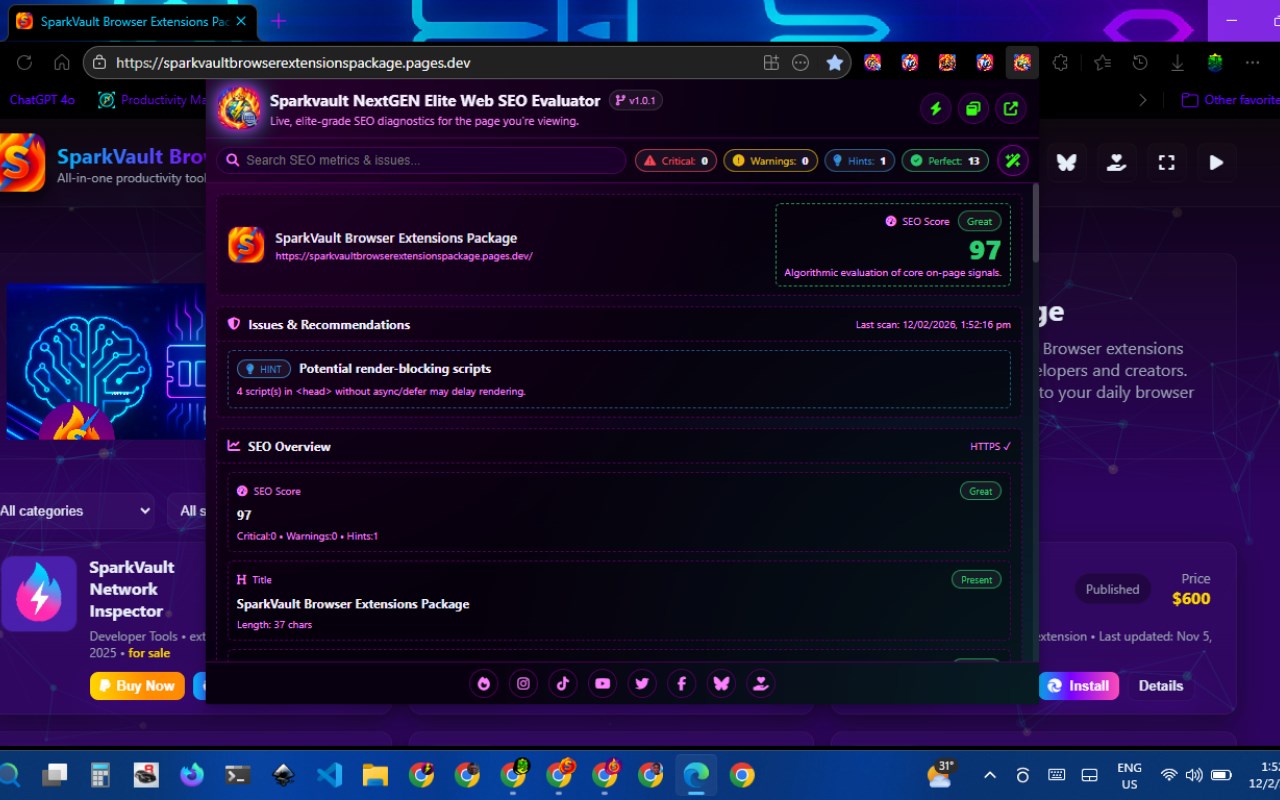Open File Explorer from the taskbar
The height and width of the screenshot is (800, 1280).
[374, 775]
